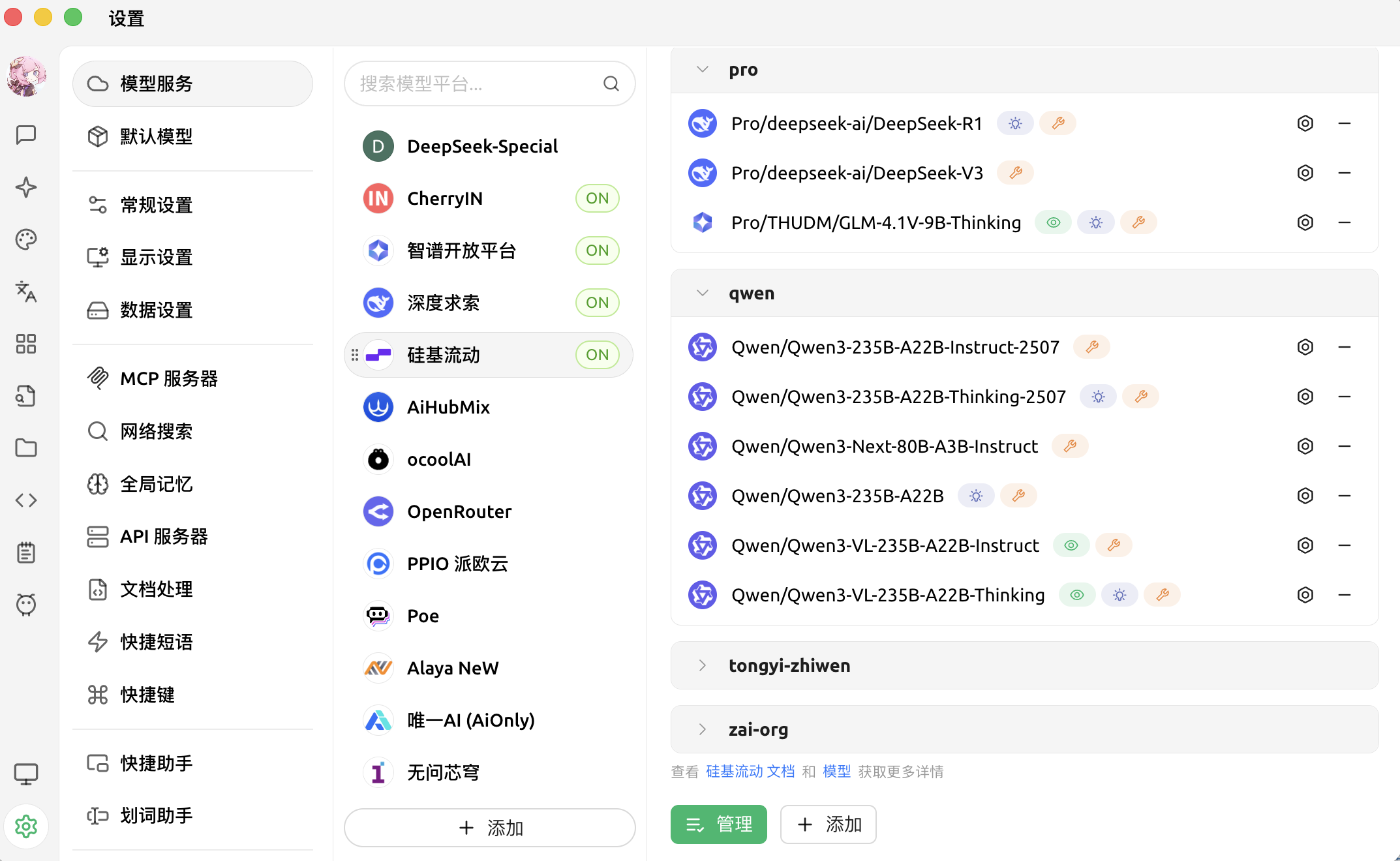The height and width of the screenshot is (861, 1400).
Task: Expand the zai-org model group
Action: (x=703, y=729)
